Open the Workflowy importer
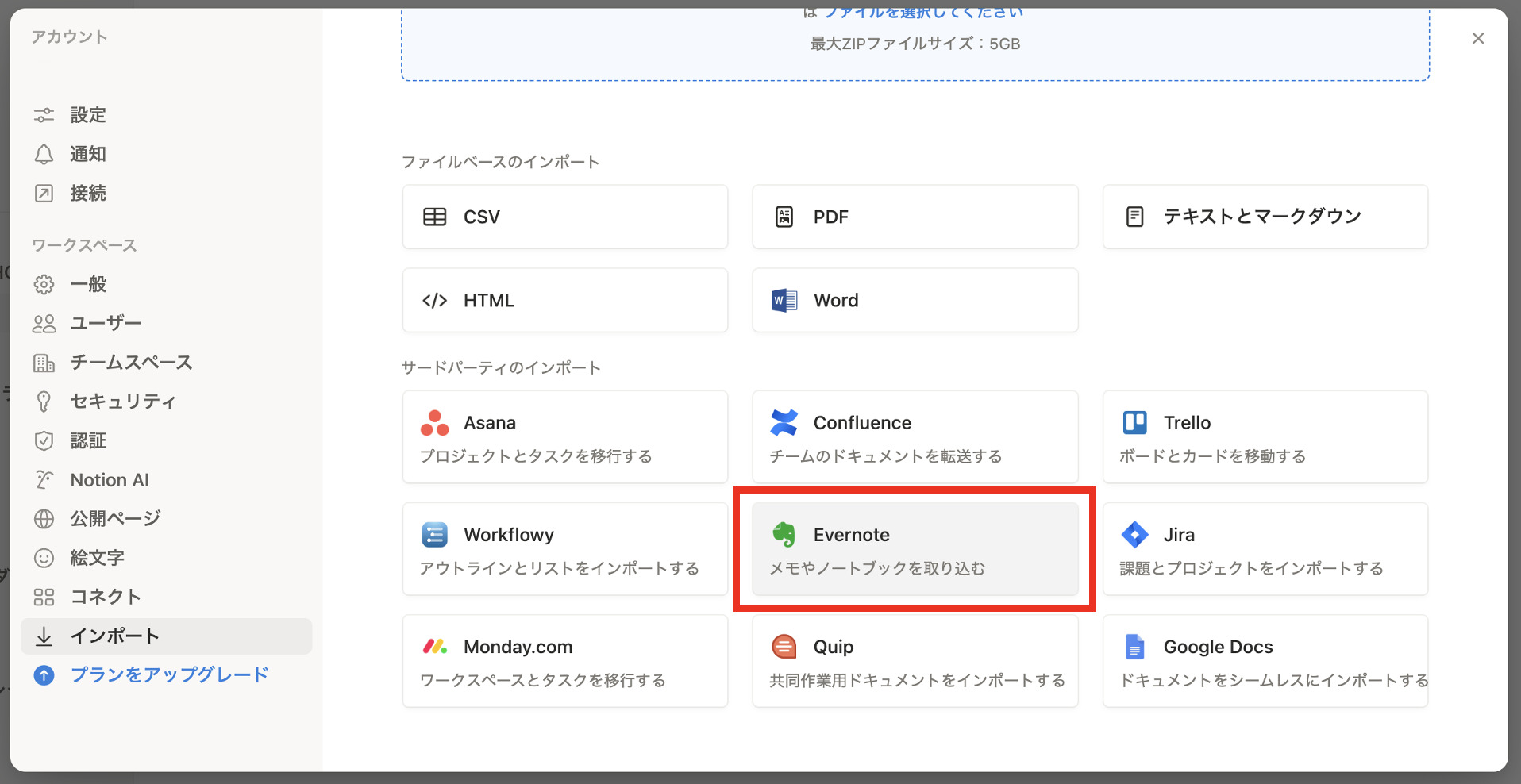The height and width of the screenshot is (784, 1521). point(564,548)
